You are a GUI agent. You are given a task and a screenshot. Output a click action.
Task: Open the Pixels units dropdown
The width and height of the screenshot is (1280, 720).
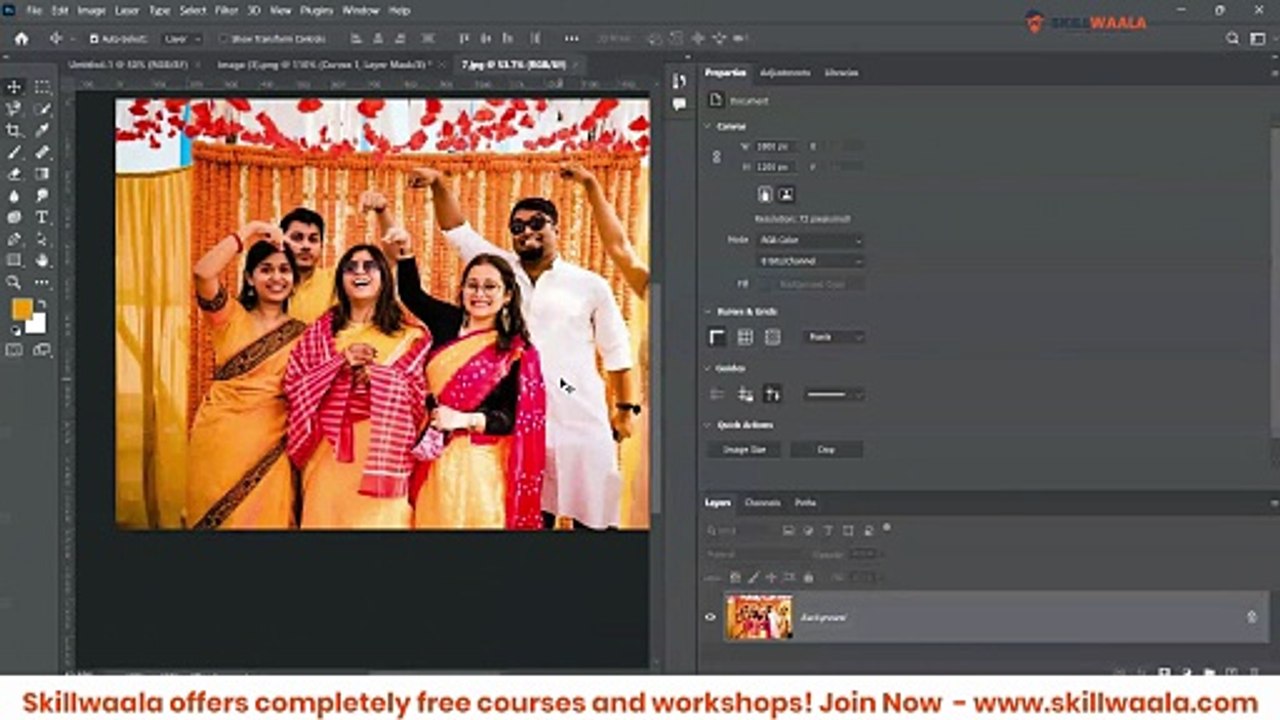pos(835,337)
